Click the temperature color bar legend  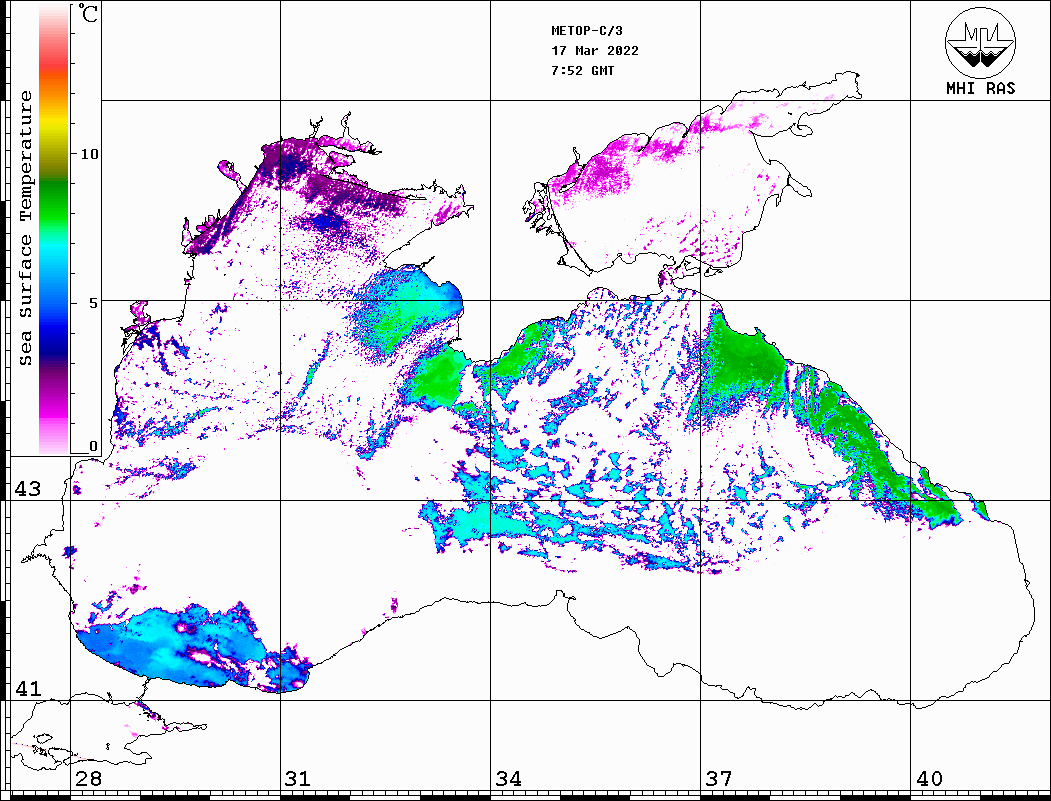(x=54, y=229)
